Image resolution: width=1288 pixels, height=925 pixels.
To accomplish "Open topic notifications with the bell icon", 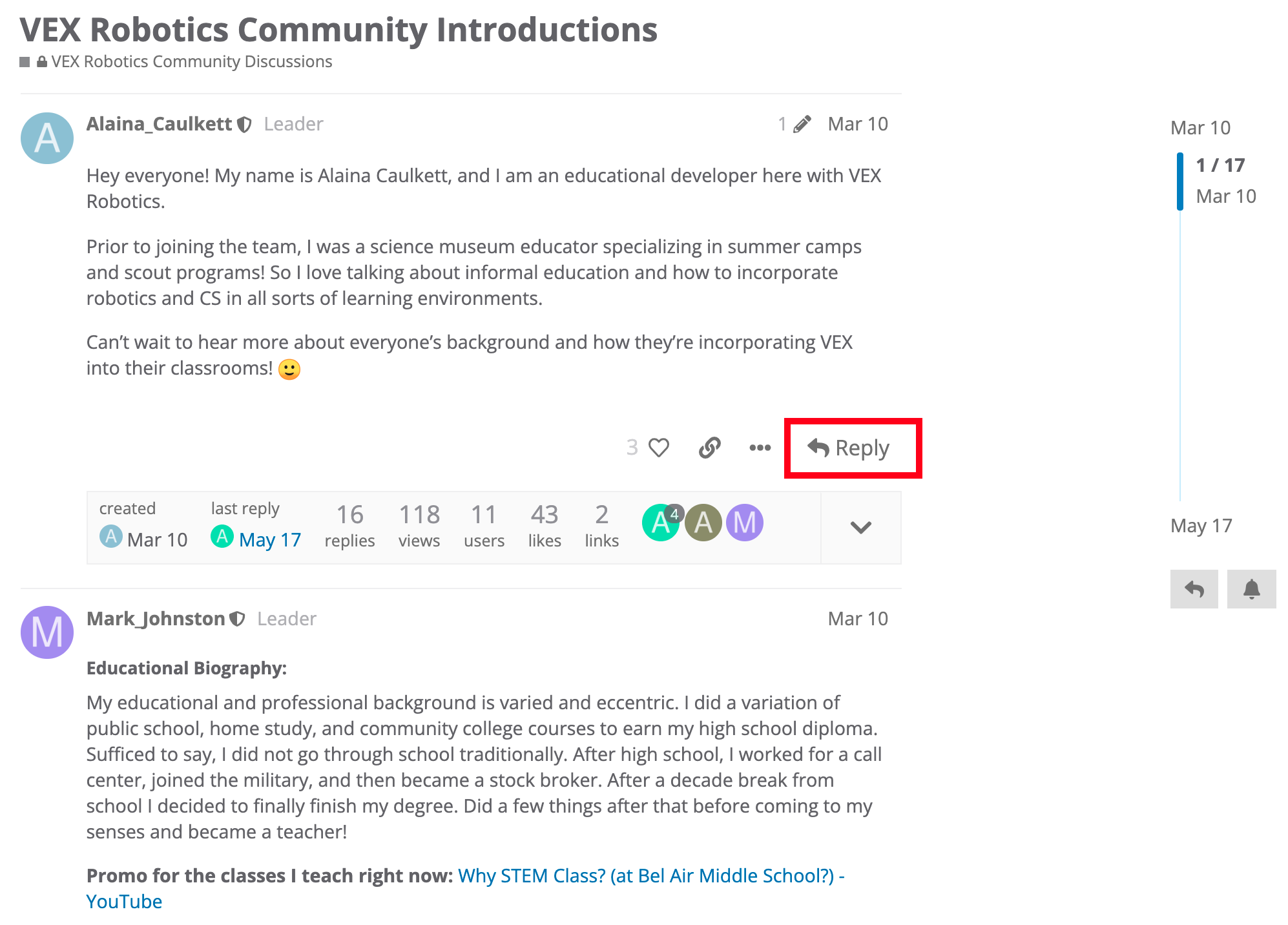I will click(1251, 588).
